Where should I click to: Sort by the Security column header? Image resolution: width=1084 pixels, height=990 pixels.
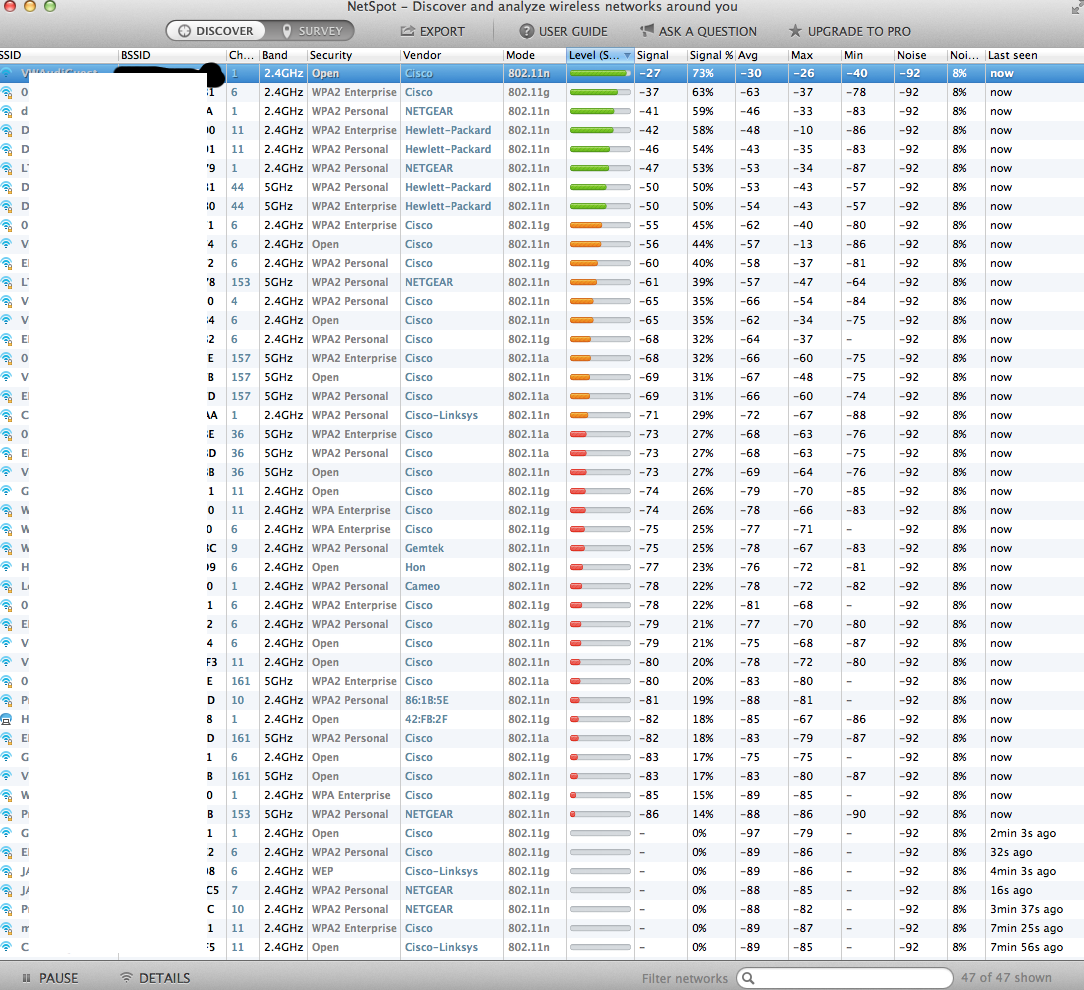(353, 55)
